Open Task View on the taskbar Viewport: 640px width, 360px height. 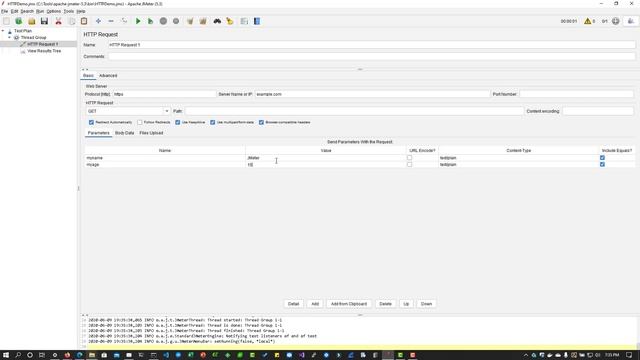(x=42, y=355)
